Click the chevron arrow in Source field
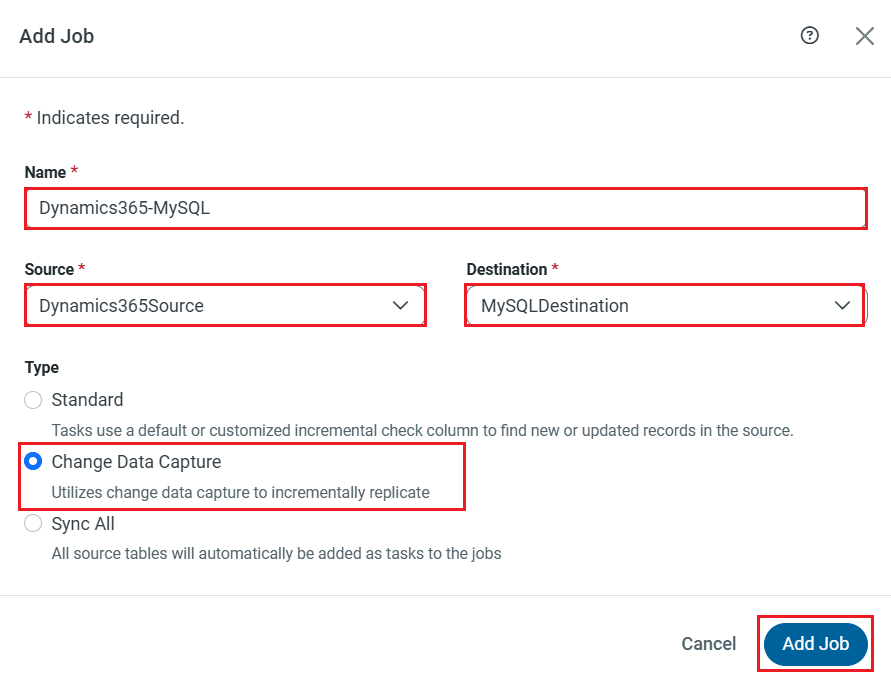This screenshot has width=891, height=687. (x=401, y=305)
